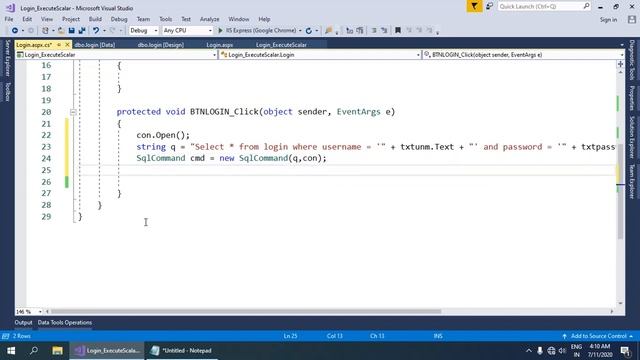This screenshot has width=640, height=360.
Task: Collapse the BTNLOGIN_Click method outline box
Action: [x=73, y=112]
